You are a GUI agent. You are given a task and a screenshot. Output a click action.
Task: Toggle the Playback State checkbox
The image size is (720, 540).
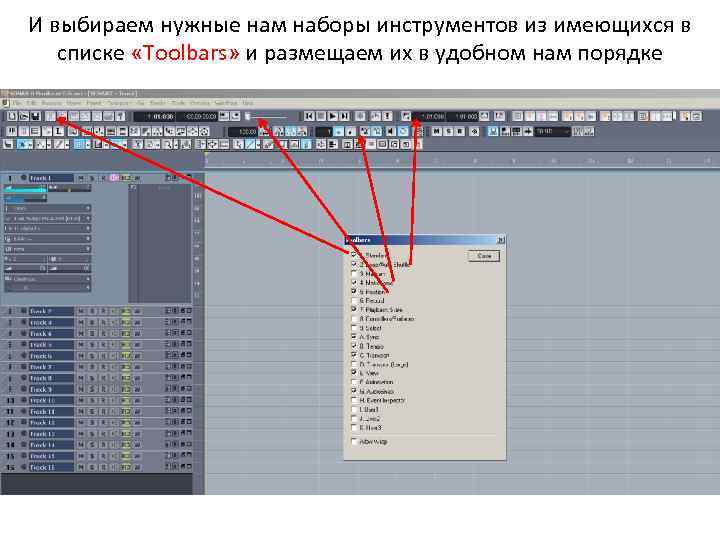click(x=354, y=309)
